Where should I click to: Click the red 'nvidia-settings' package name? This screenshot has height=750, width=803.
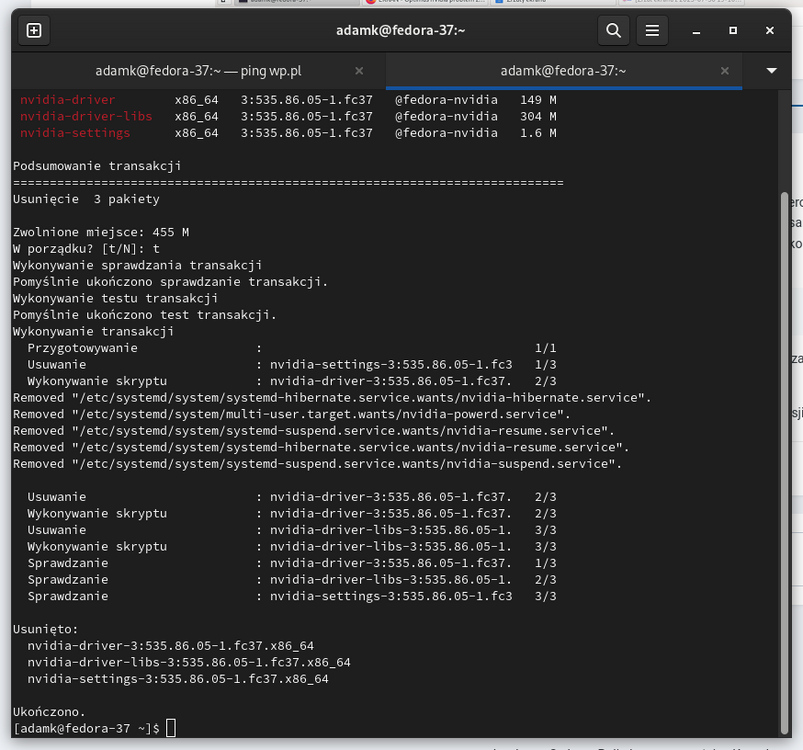pyautogui.click(x=75, y=133)
